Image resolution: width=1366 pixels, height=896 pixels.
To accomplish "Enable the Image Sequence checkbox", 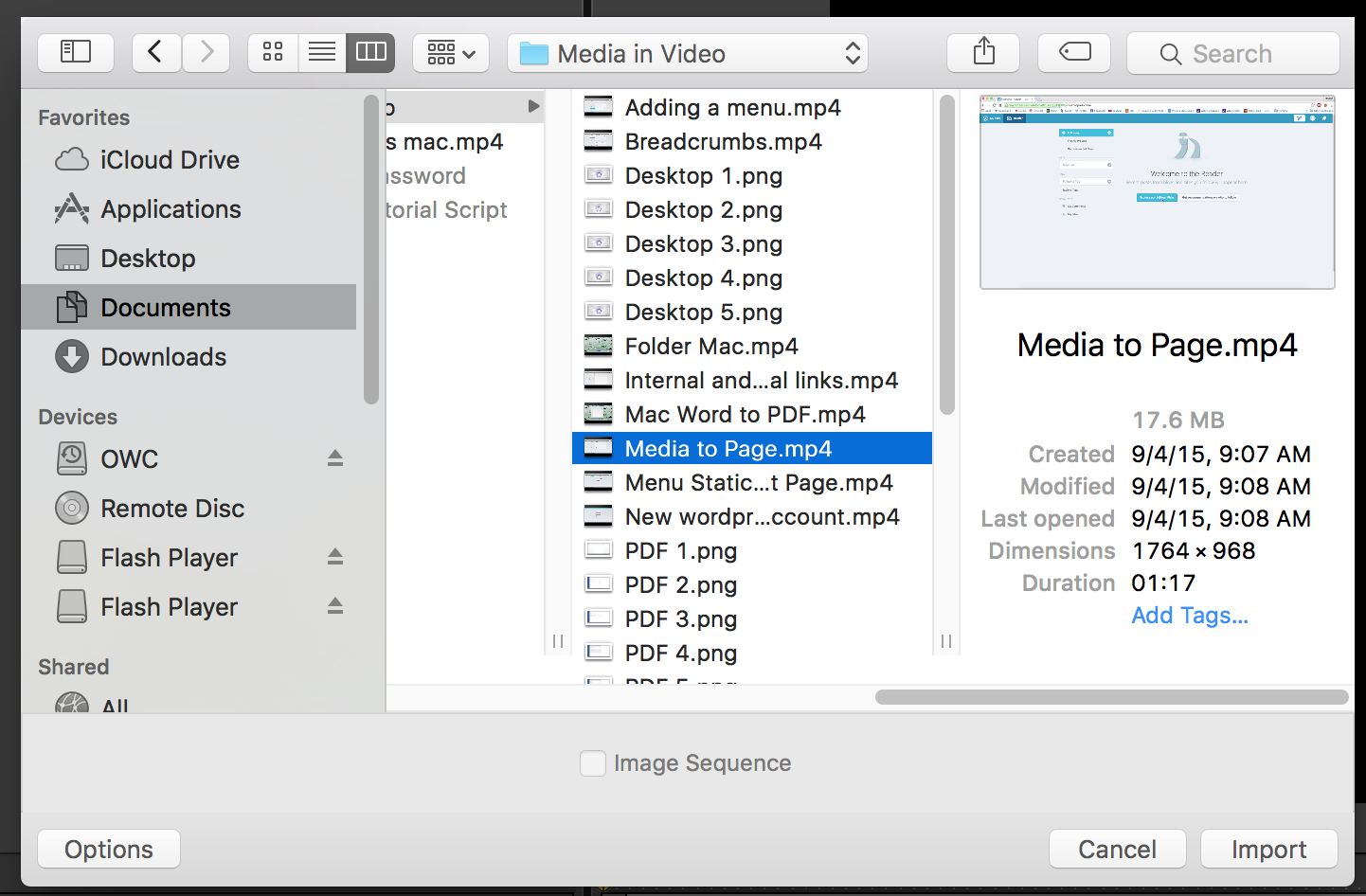I will coord(593,763).
